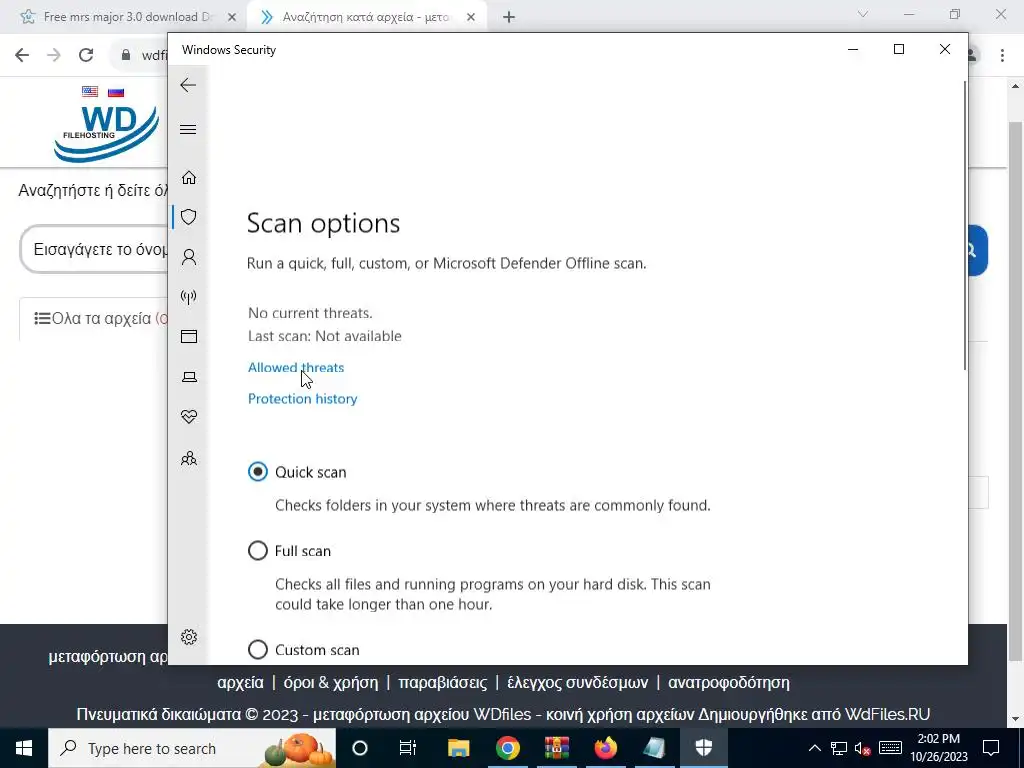Open Task View on the taskbar

[408, 748]
